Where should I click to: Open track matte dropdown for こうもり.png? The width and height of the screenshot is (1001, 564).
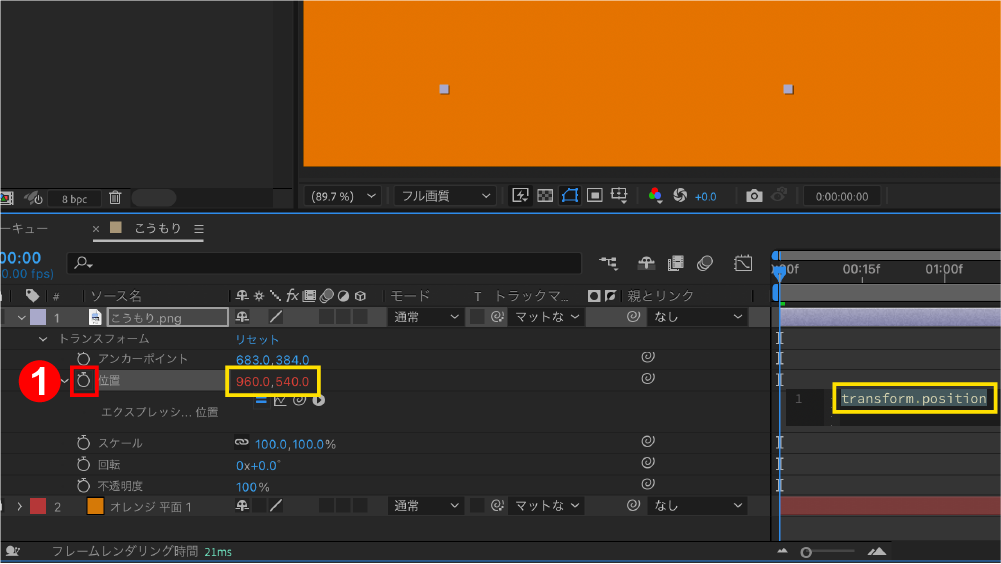(x=546, y=317)
